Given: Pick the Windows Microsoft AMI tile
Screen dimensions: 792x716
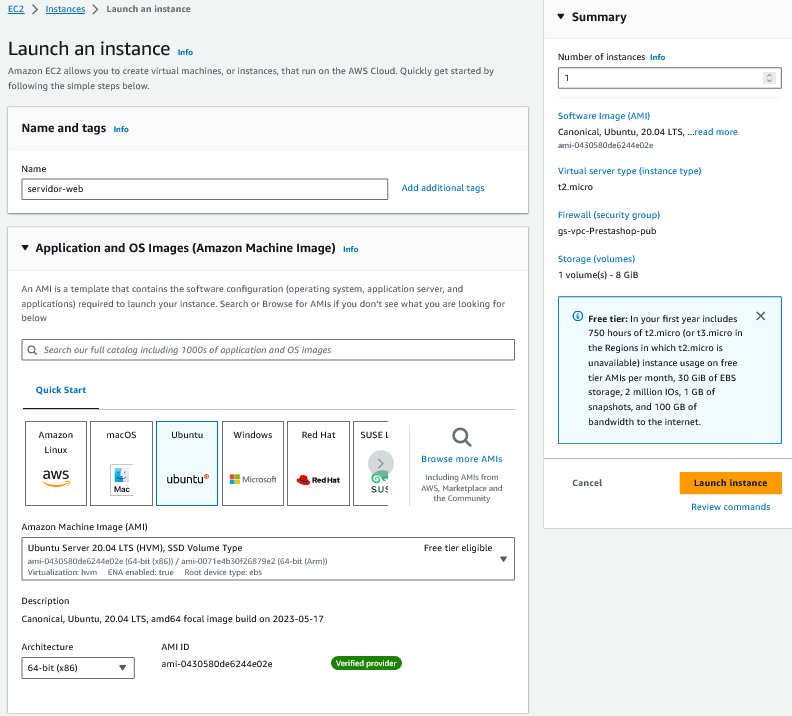Looking at the screenshot, I should click(253, 463).
